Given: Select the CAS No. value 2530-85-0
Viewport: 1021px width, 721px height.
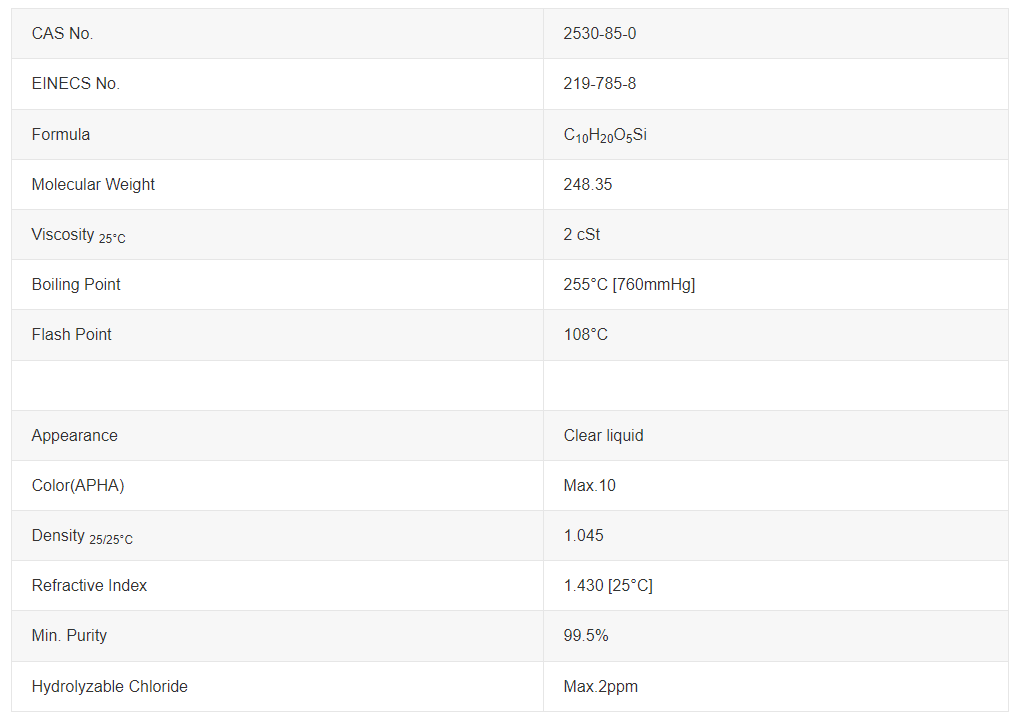Looking at the screenshot, I should [599, 33].
